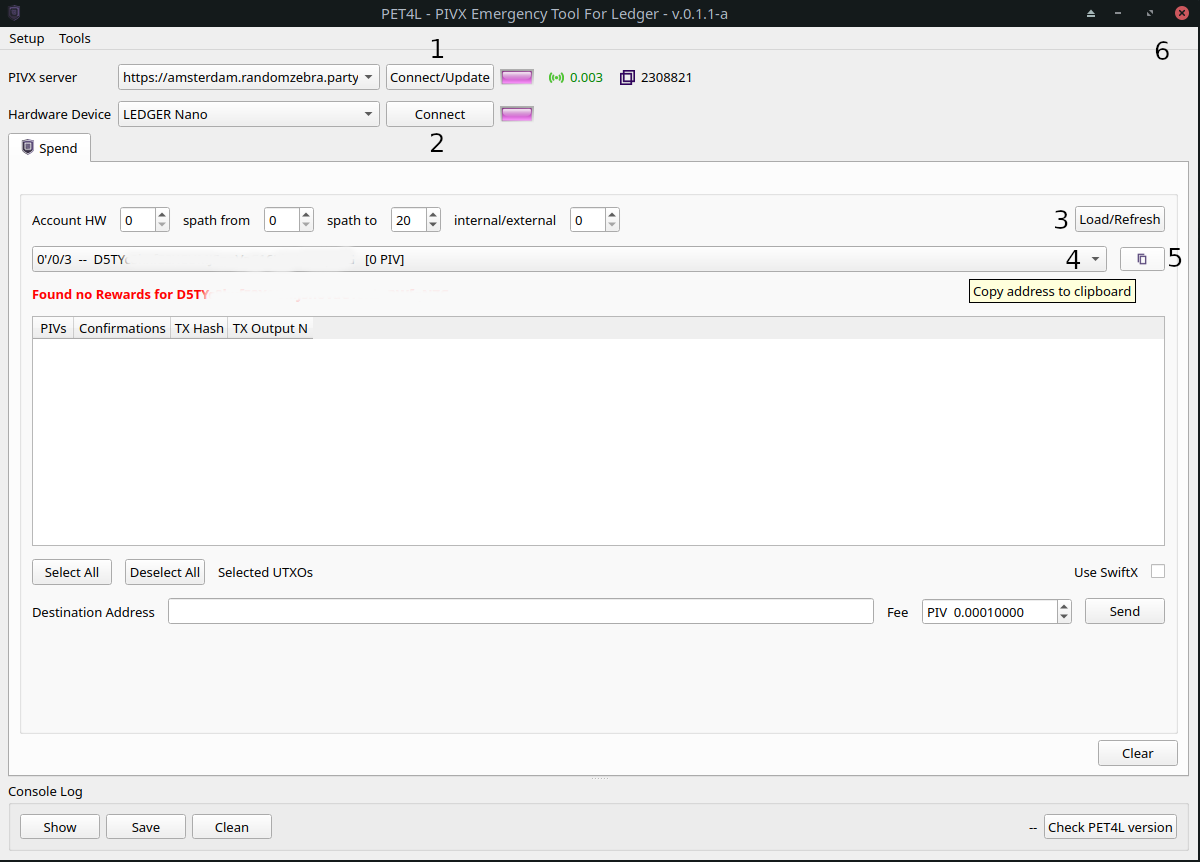Click the Destination Address input field
This screenshot has height=862, width=1200.
tap(521, 611)
